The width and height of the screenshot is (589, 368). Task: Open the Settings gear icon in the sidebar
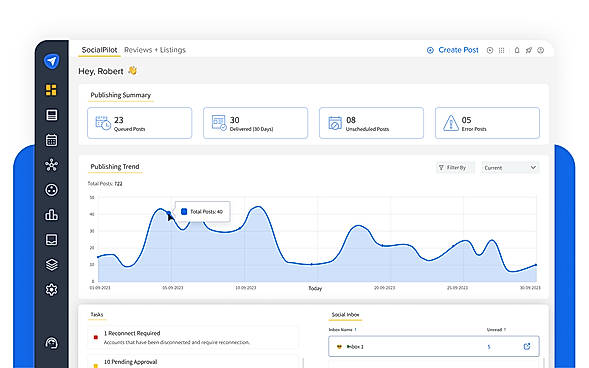click(x=51, y=290)
